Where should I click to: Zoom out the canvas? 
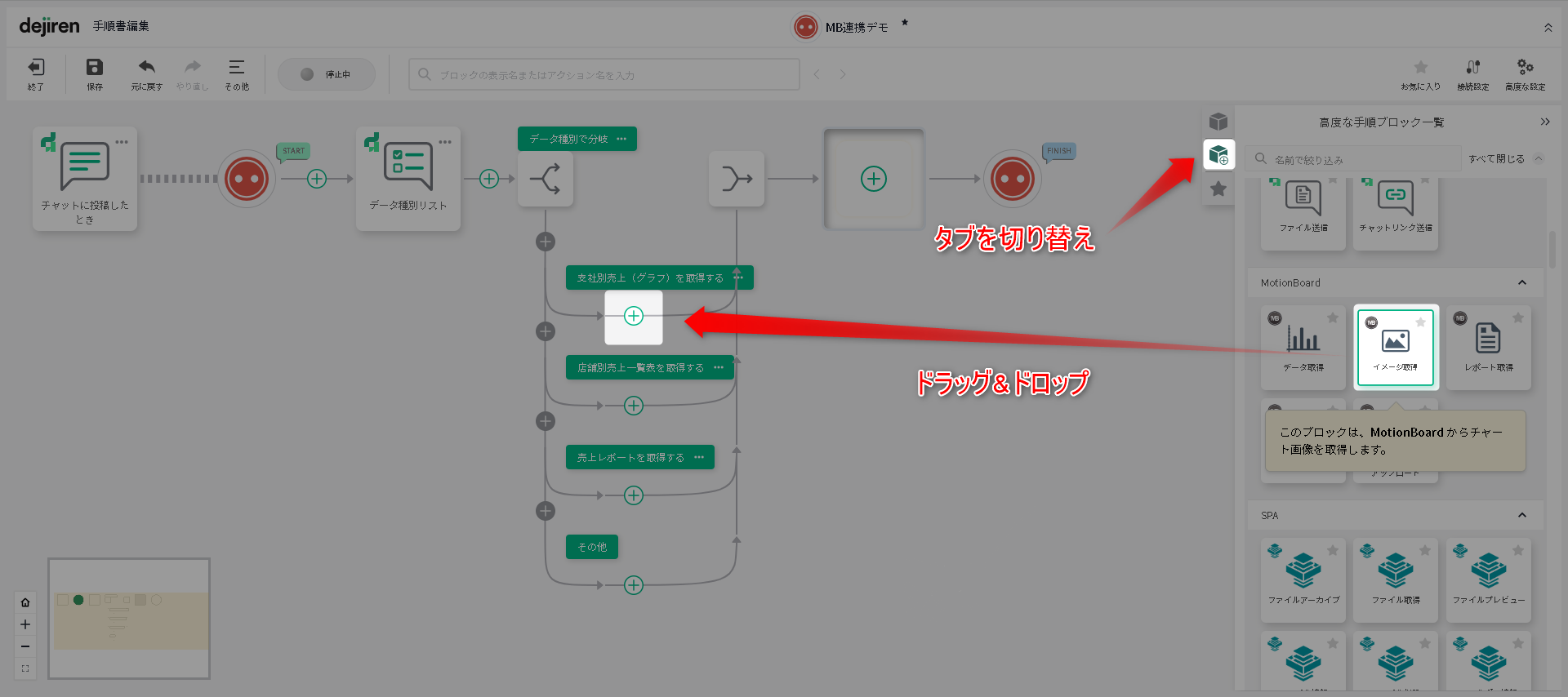[25, 646]
